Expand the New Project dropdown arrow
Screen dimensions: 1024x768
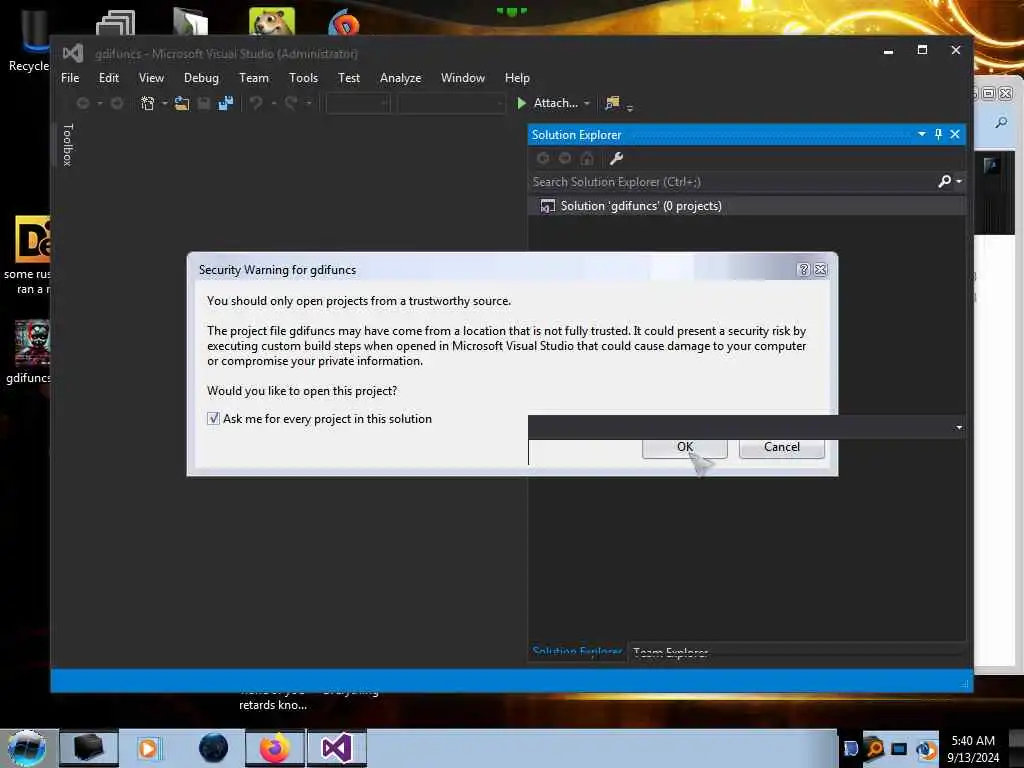[x=165, y=103]
